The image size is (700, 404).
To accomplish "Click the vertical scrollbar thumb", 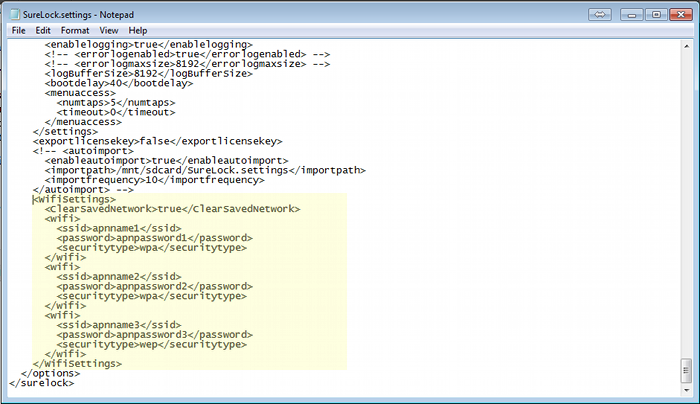I will [x=686, y=371].
